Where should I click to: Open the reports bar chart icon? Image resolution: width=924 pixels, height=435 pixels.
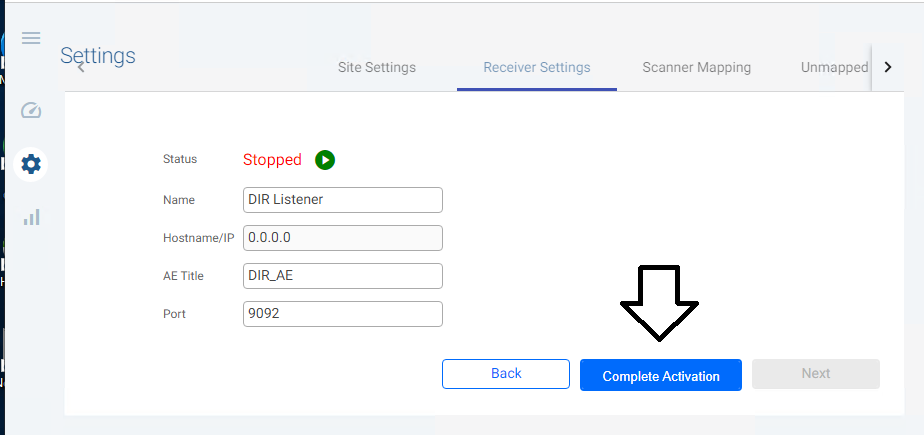point(31,216)
